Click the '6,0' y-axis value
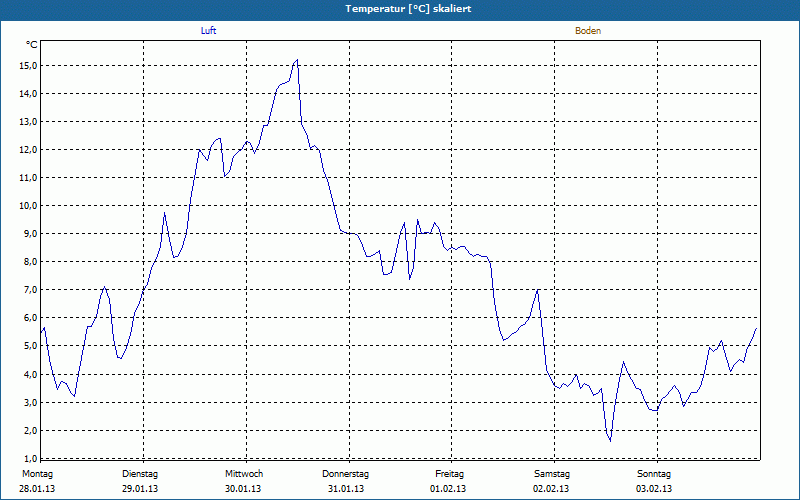 (x=30, y=318)
